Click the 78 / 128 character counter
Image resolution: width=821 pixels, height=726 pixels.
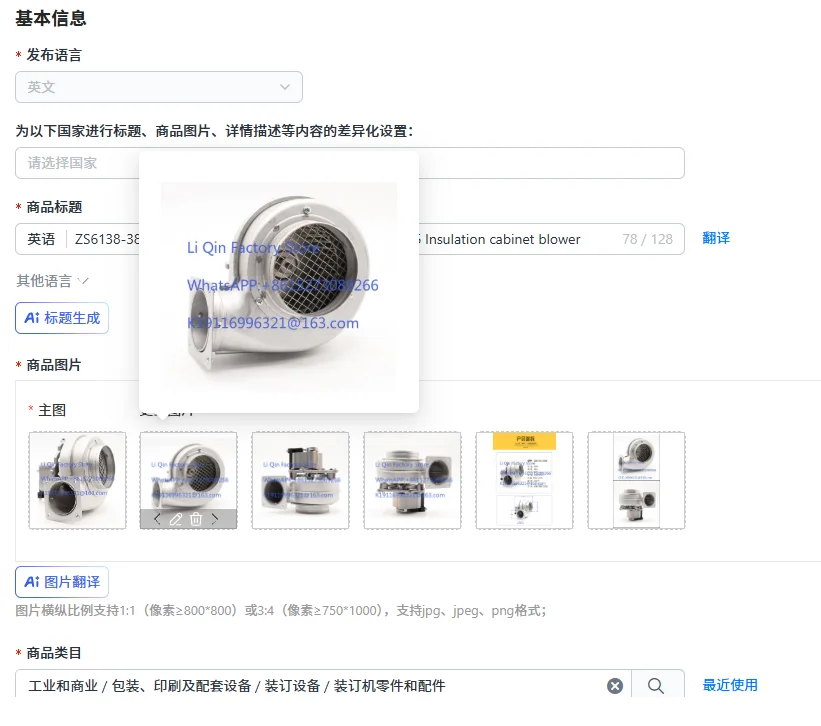click(647, 239)
